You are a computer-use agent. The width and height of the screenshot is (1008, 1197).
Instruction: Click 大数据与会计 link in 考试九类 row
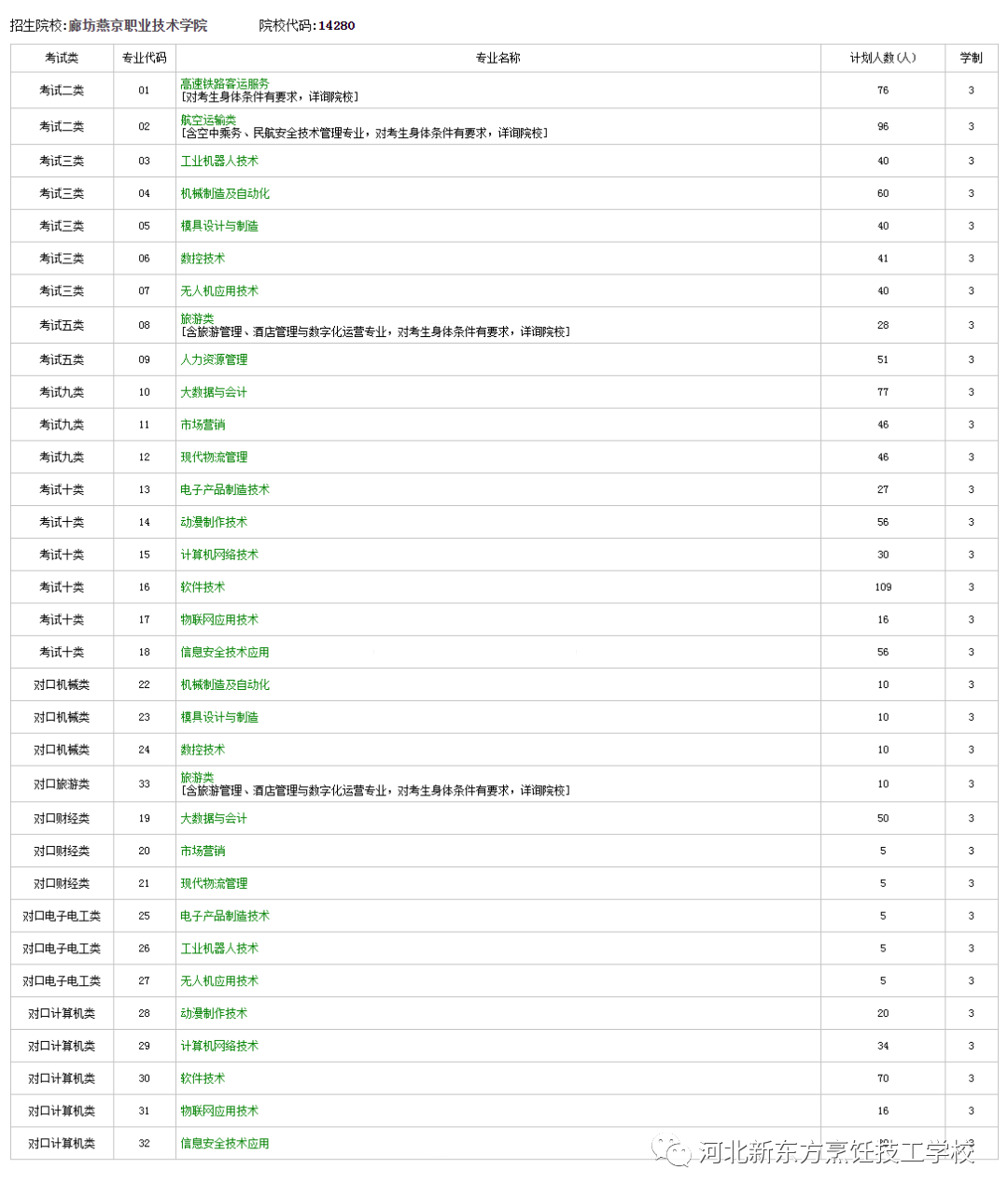point(214,392)
